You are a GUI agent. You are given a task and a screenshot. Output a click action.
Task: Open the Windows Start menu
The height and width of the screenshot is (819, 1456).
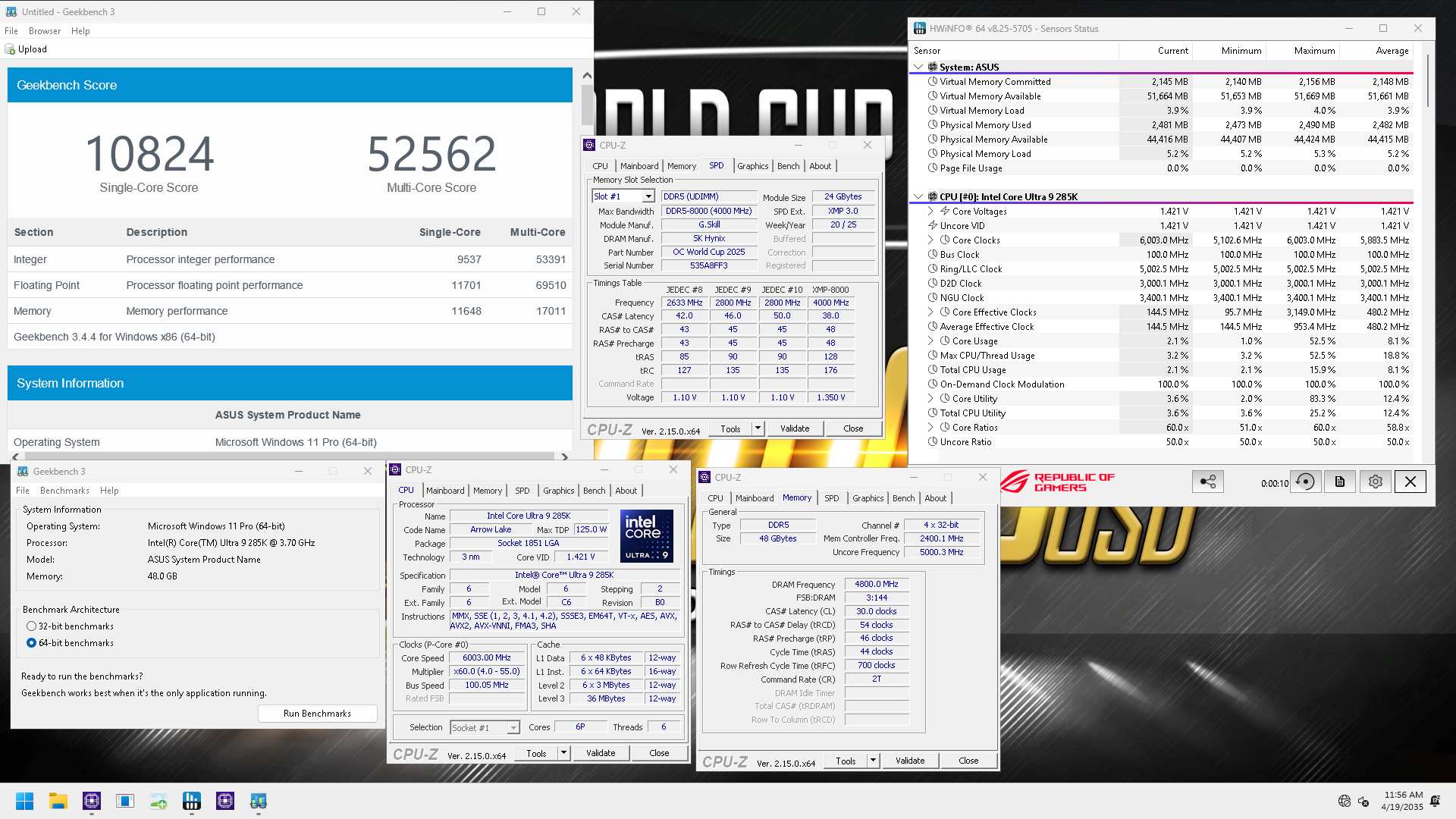[x=24, y=801]
